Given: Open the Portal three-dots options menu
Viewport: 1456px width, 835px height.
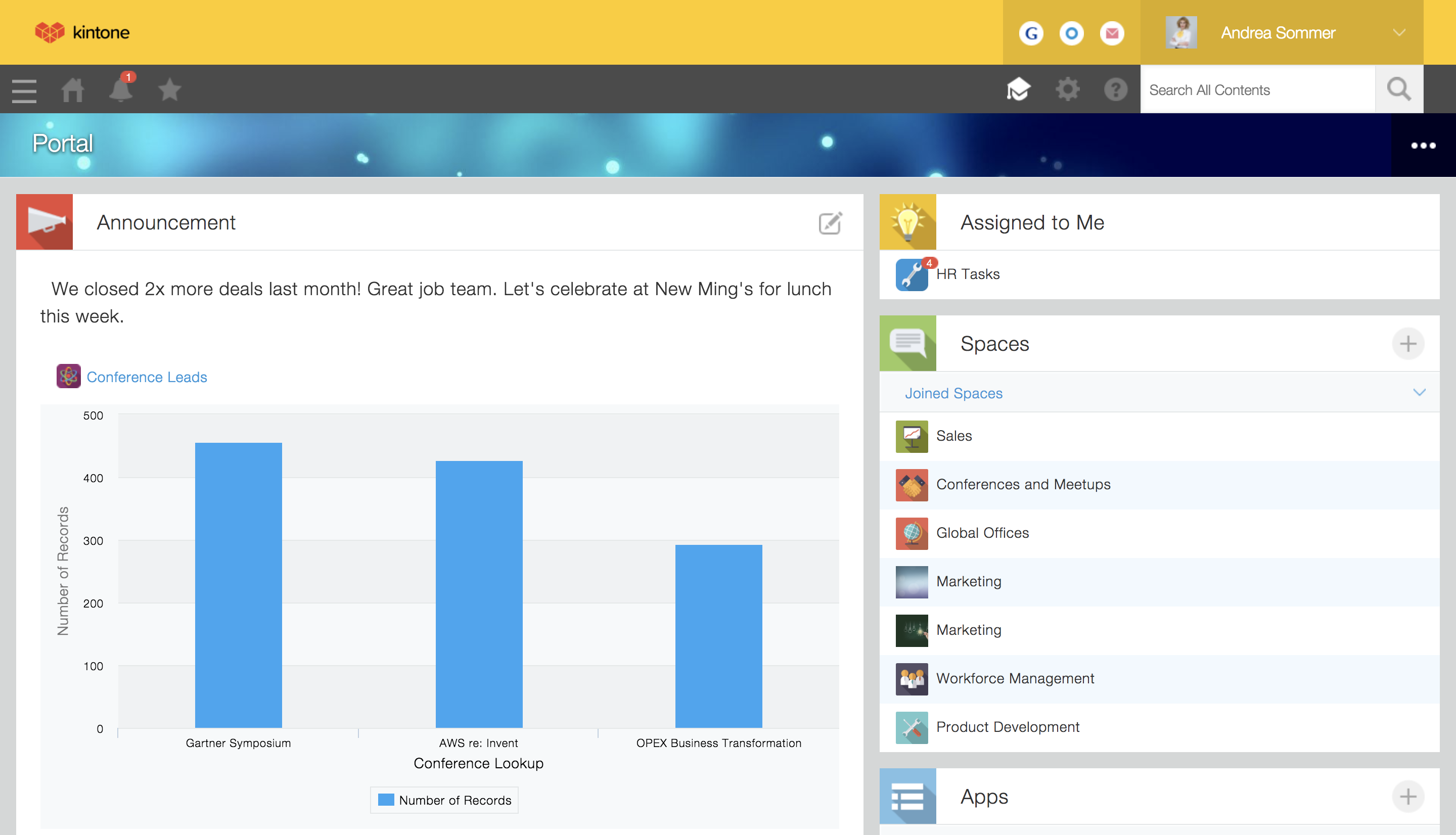Looking at the screenshot, I should pos(1423,146).
